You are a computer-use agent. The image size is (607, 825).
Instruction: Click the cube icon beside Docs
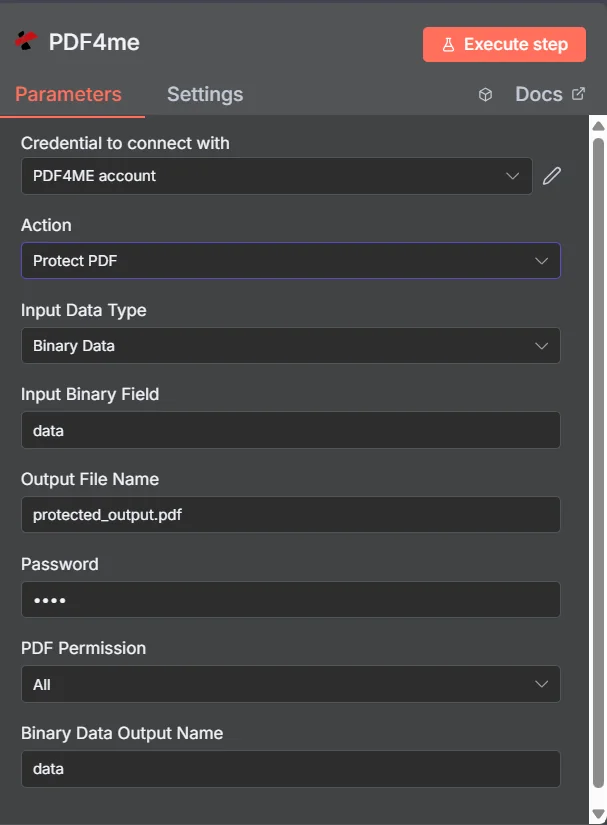click(x=485, y=95)
